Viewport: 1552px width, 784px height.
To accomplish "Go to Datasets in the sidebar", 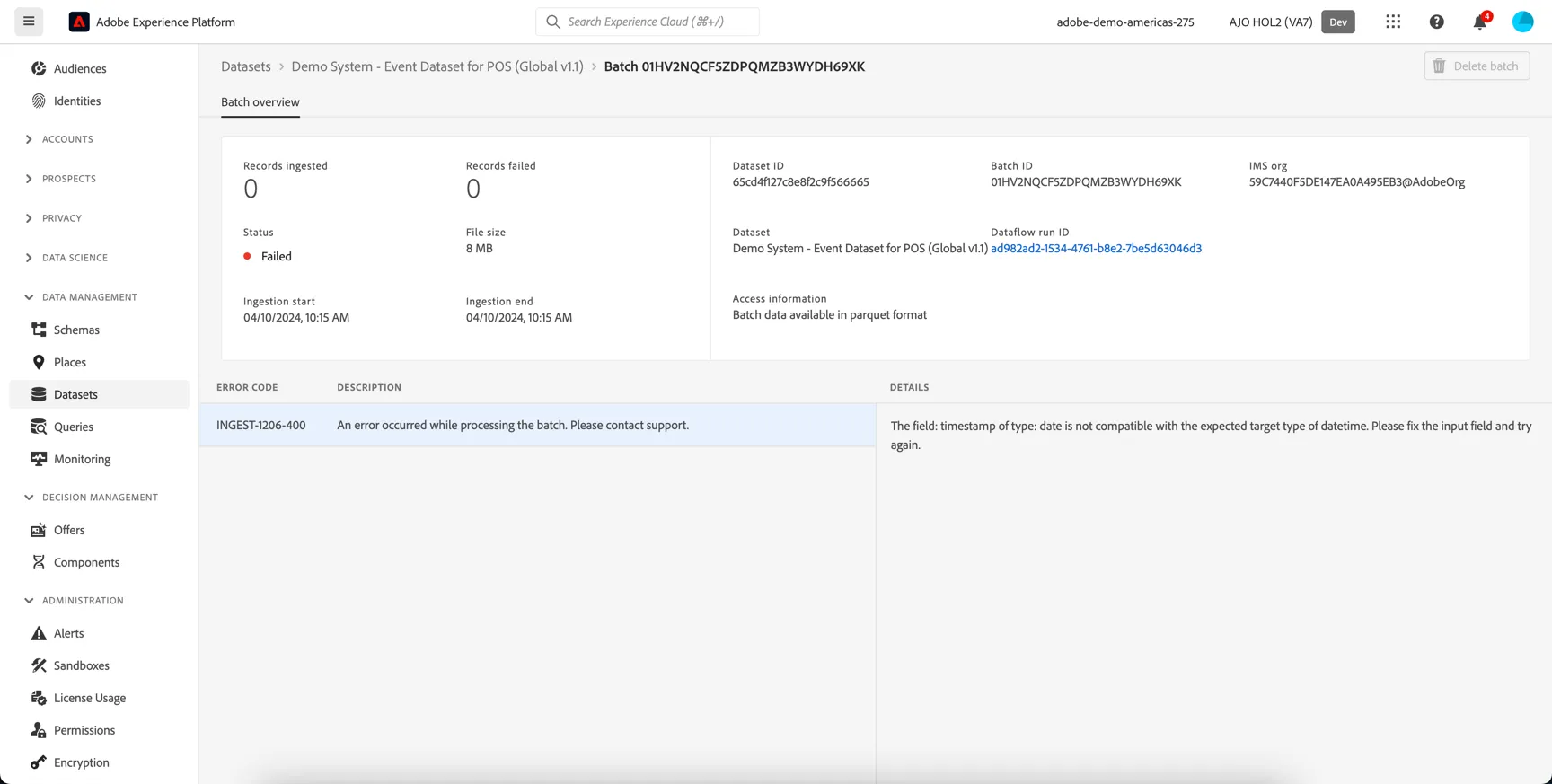I will click(99, 394).
